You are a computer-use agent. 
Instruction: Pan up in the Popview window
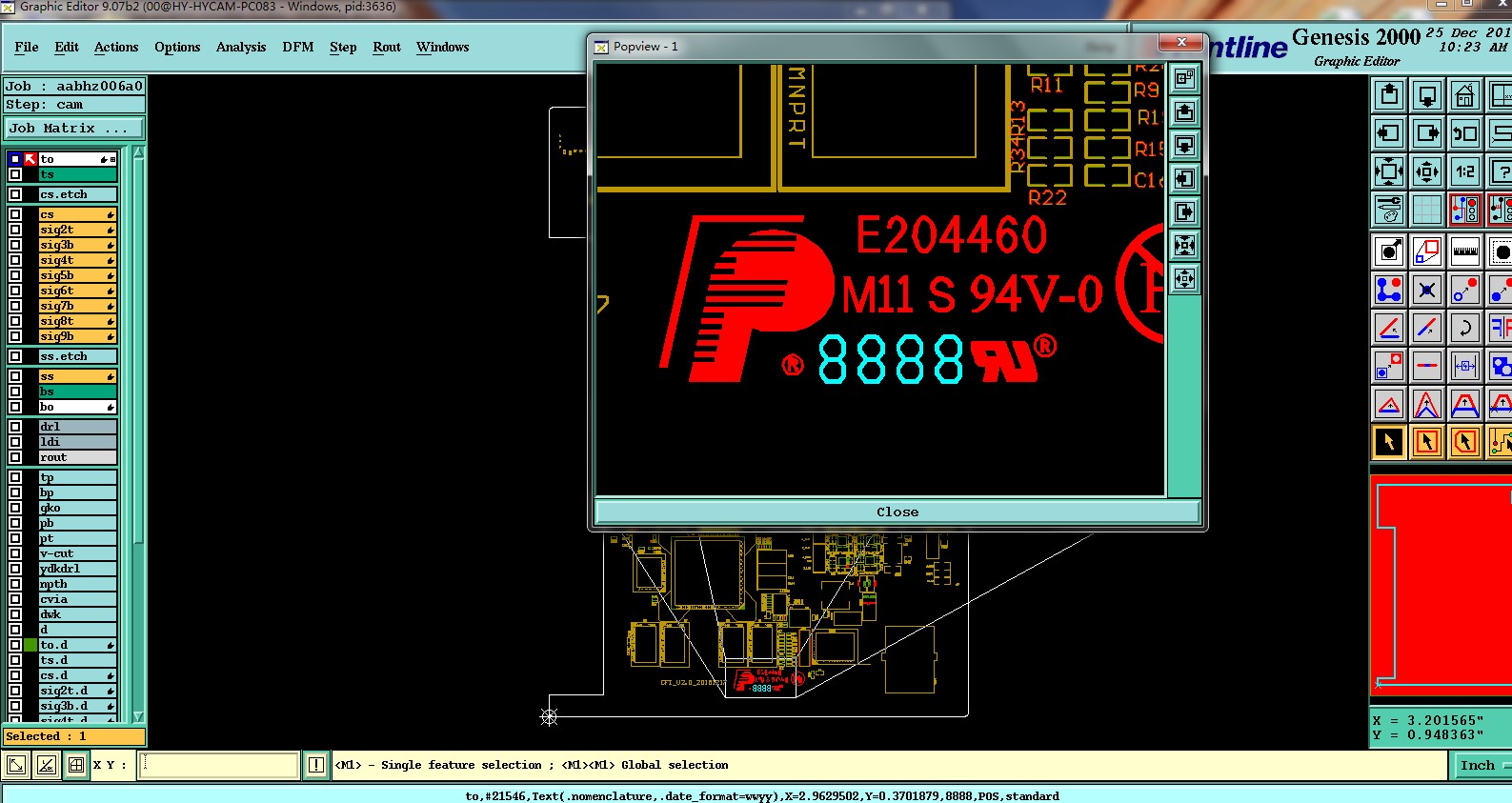point(1184,112)
